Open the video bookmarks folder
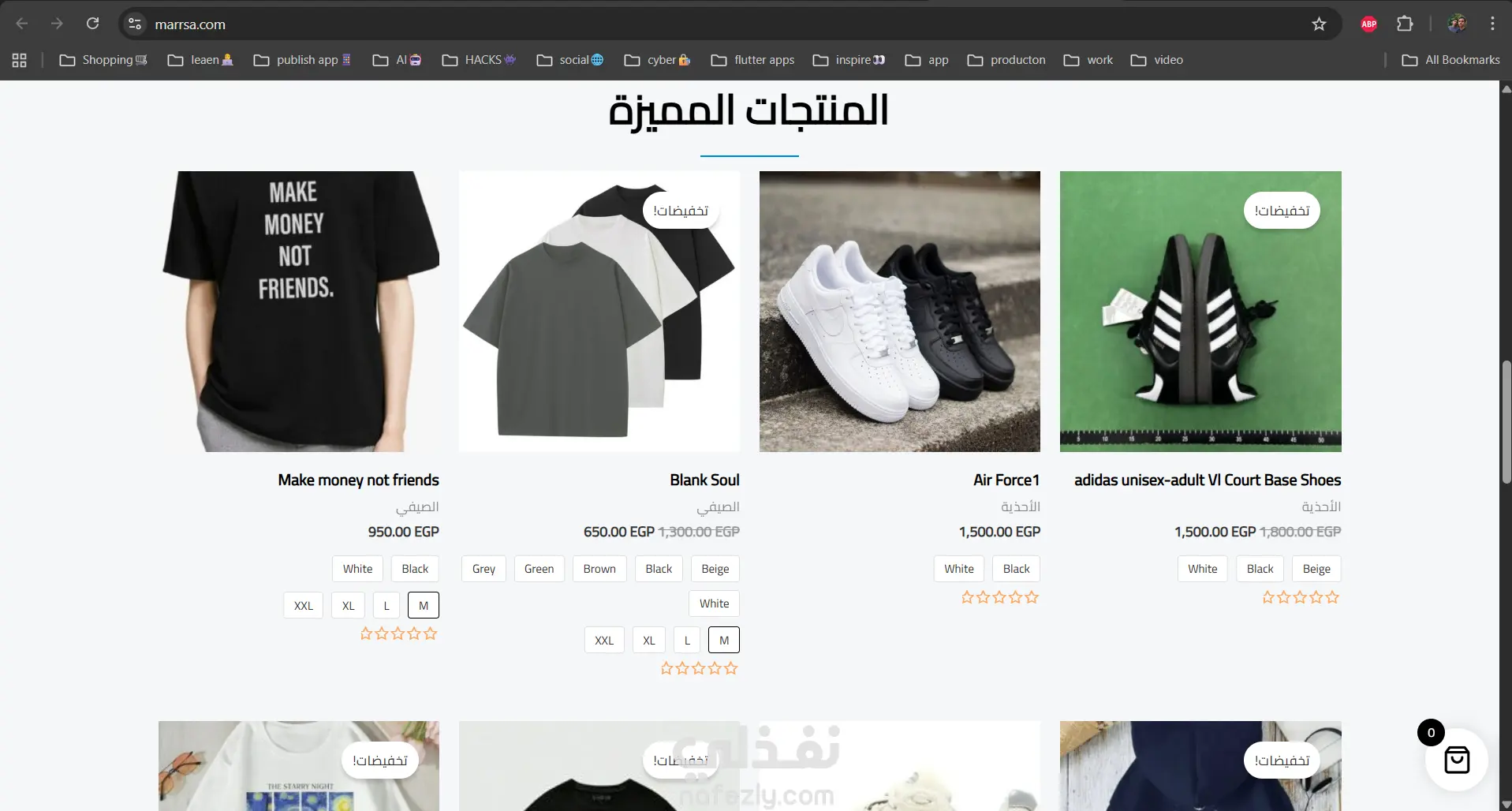This screenshot has width=1512, height=811. point(1157,60)
